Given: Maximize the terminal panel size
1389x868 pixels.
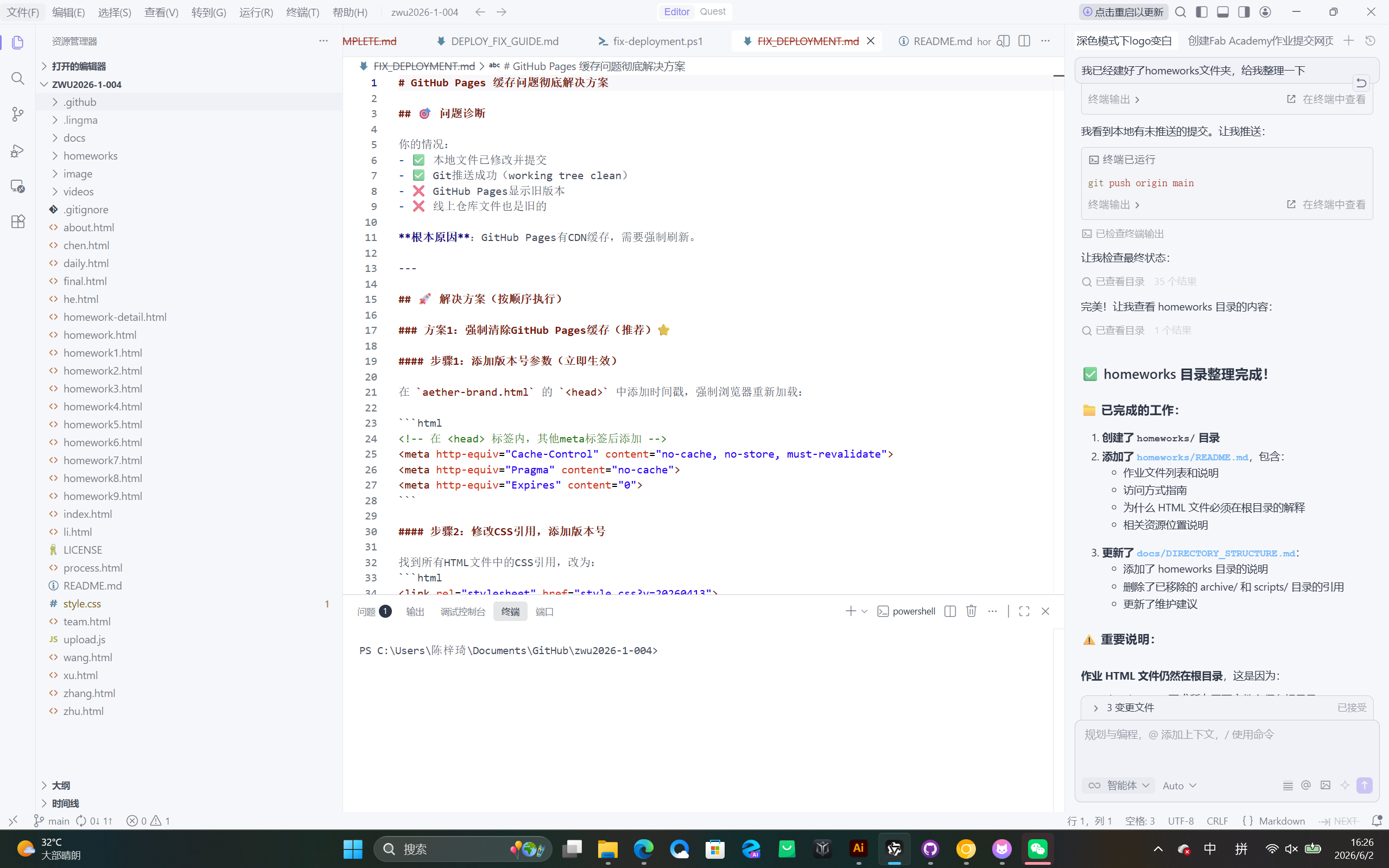Looking at the screenshot, I should pos(1024,611).
